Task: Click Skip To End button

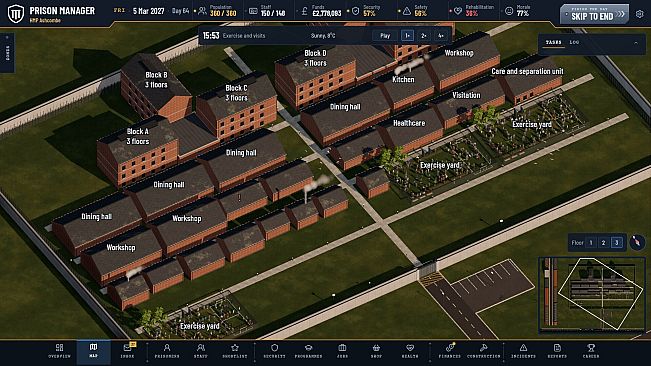Action: coord(594,14)
